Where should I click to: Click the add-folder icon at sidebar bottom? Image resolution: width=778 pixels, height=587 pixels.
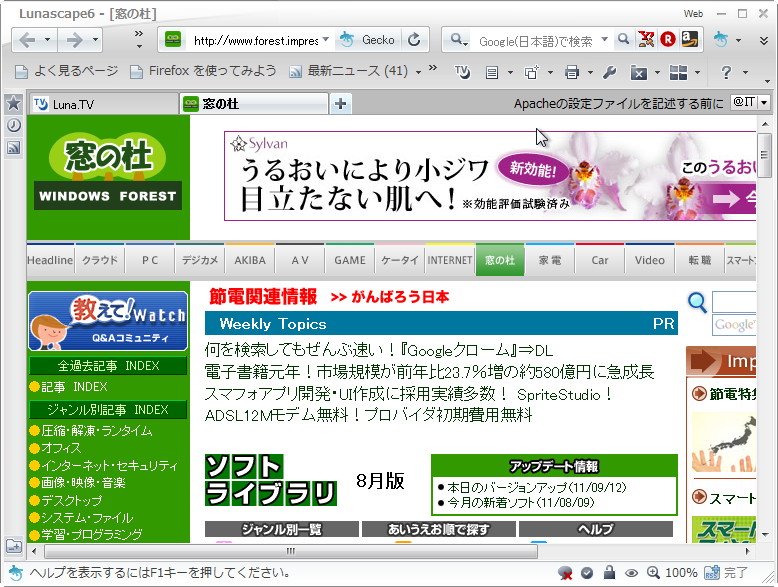pyautogui.click(x=13, y=546)
